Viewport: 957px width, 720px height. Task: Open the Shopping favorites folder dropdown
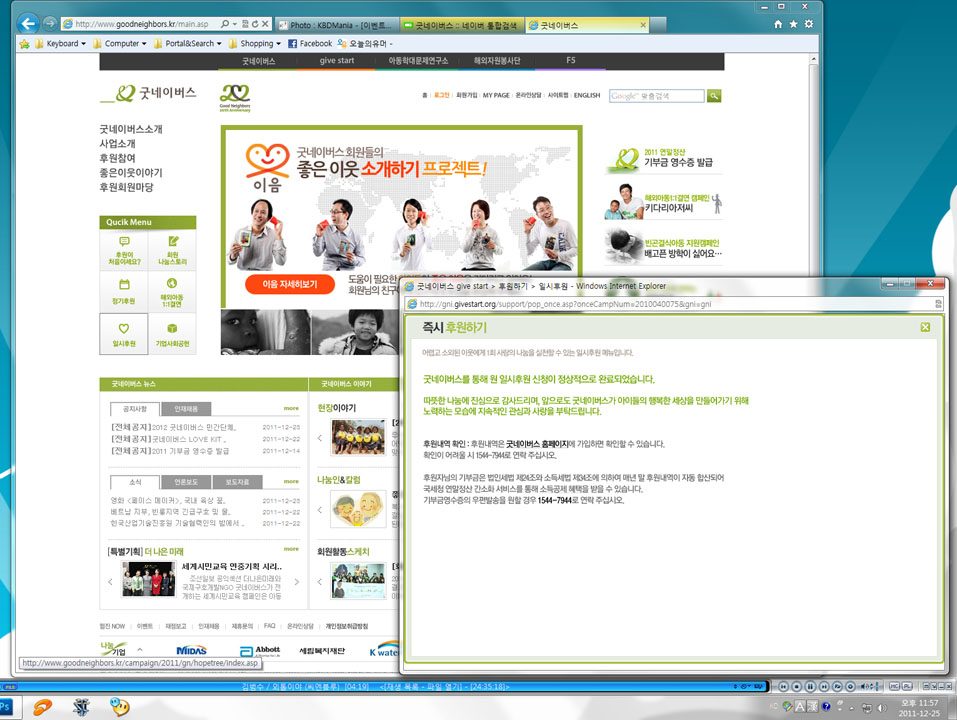tap(255, 43)
